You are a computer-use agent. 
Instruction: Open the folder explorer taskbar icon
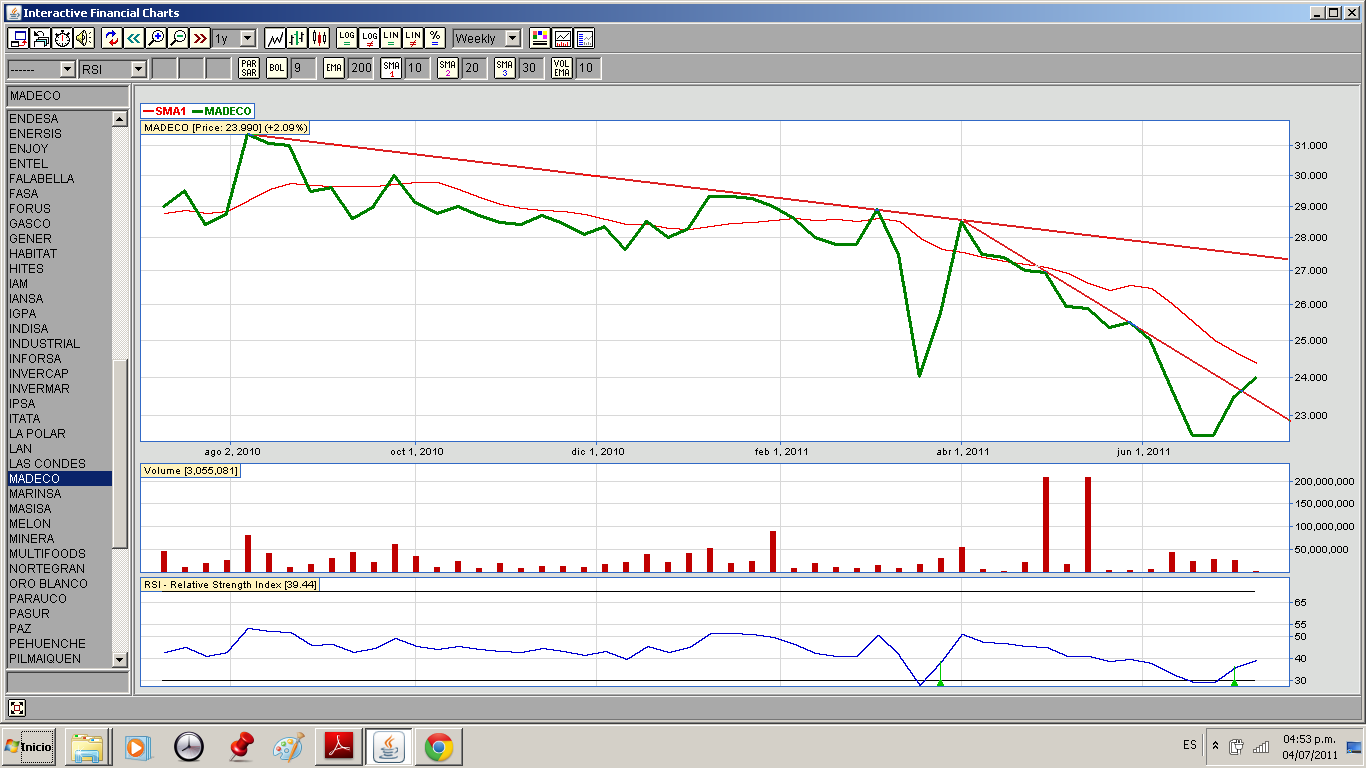point(87,747)
